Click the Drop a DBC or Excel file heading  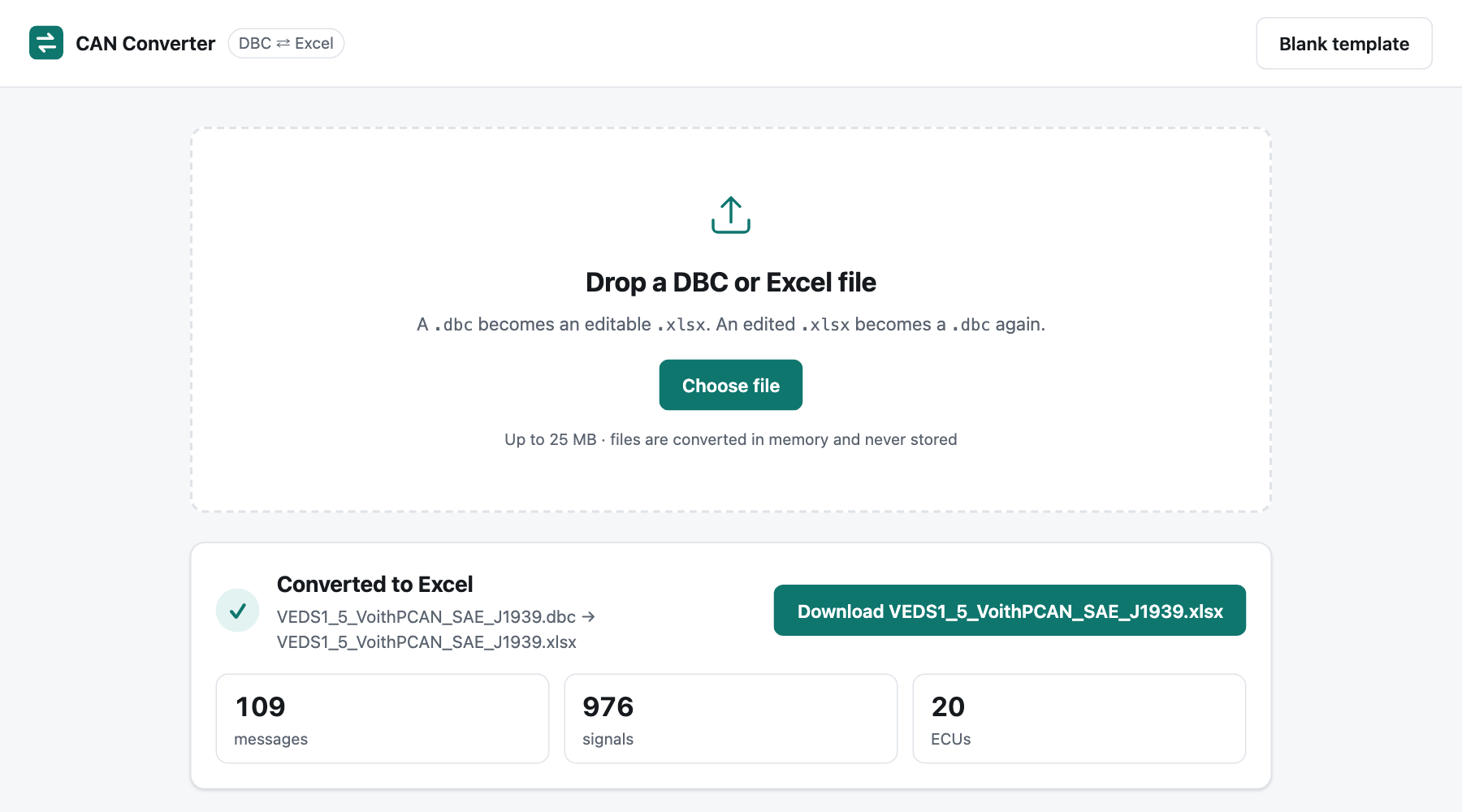point(731,283)
